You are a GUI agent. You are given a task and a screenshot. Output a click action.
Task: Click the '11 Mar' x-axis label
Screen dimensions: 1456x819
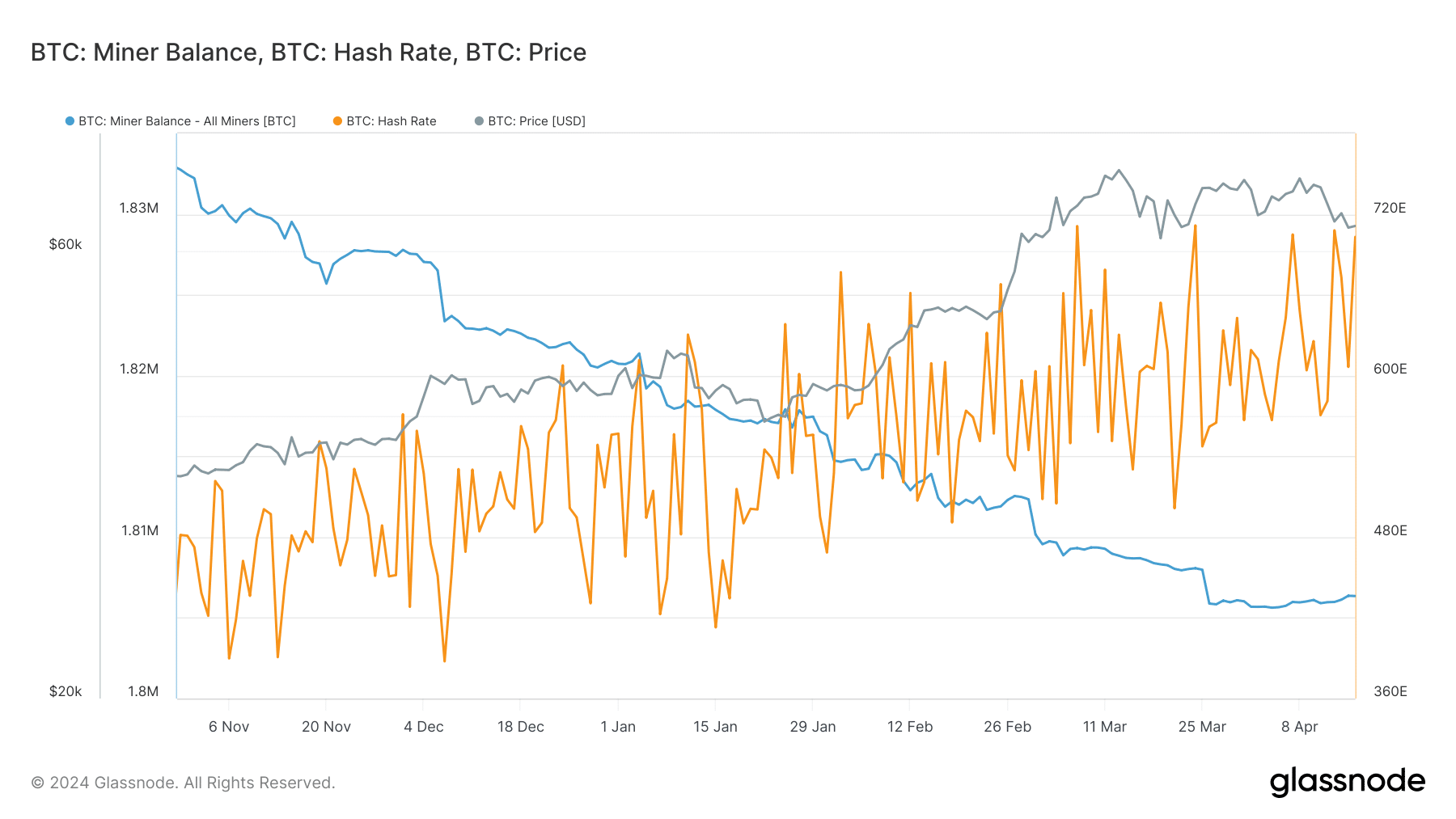click(x=1105, y=727)
